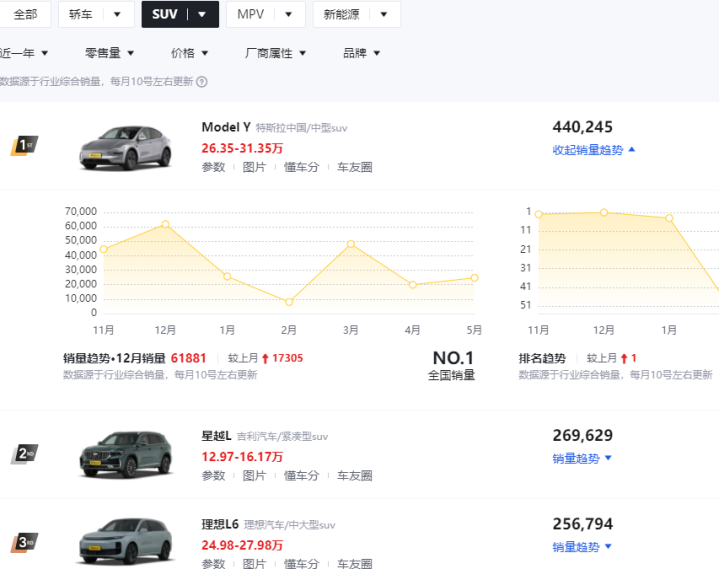
Task: Open 星越L 懂车分 link
Action: coord(301,476)
